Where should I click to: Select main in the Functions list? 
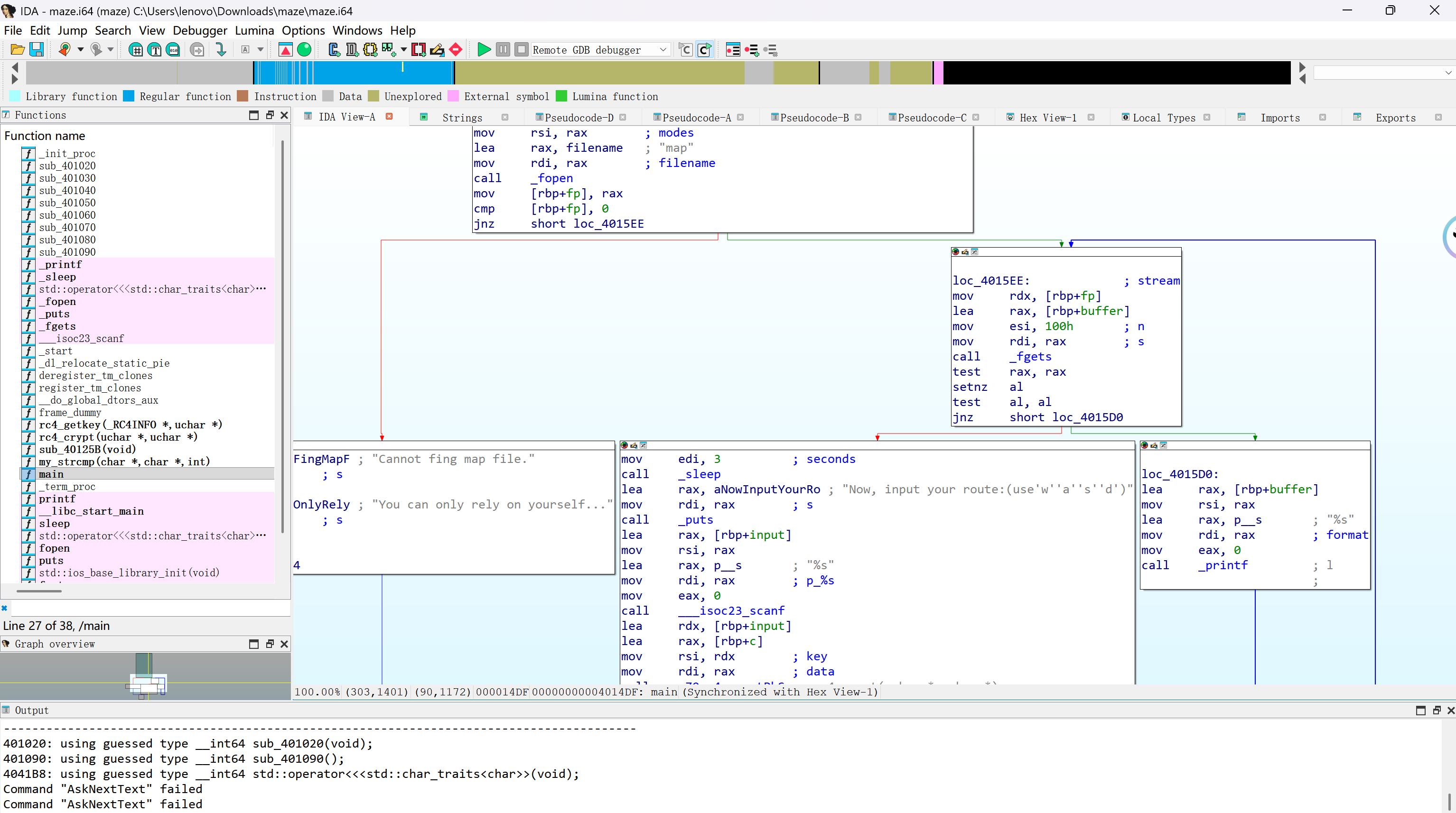(x=51, y=474)
